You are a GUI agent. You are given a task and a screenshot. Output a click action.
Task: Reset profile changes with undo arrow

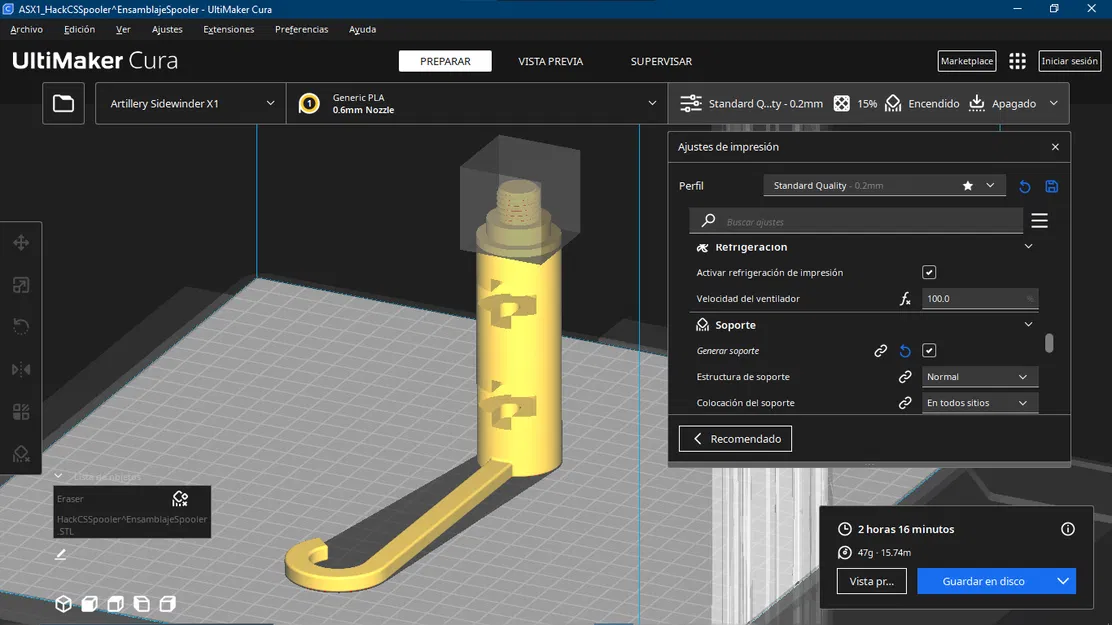click(x=1025, y=187)
